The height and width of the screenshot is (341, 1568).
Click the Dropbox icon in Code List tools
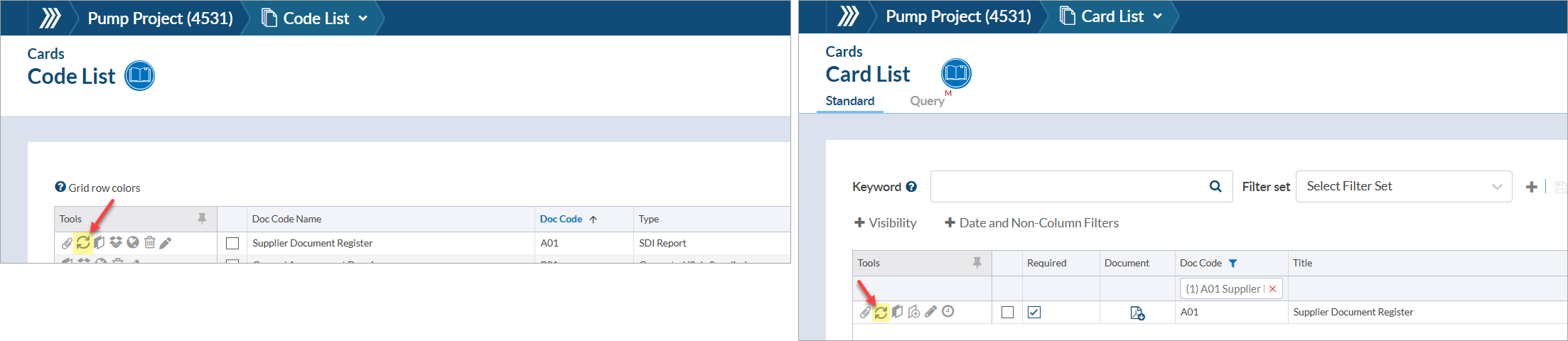point(116,242)
